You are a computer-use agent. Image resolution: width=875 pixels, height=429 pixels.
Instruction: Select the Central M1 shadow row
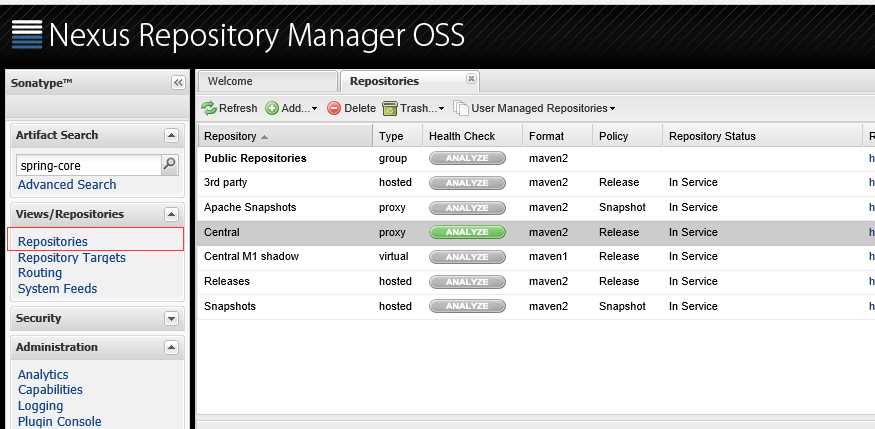point(536,257)
